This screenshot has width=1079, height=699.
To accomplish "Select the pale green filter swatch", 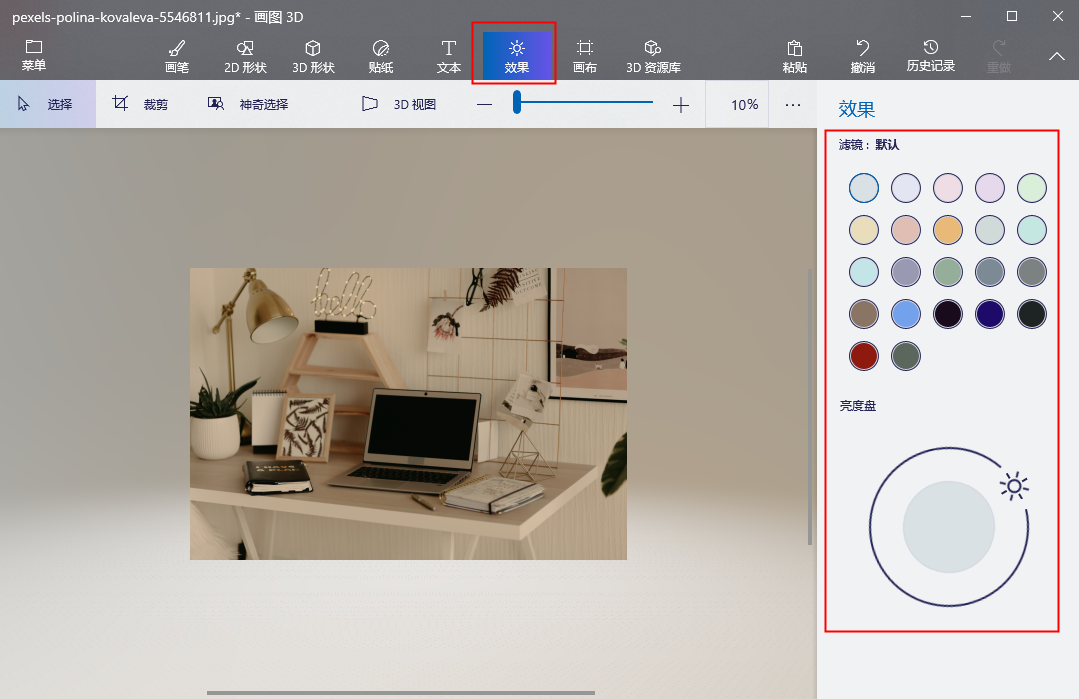I will click(x=1032, y=188).
